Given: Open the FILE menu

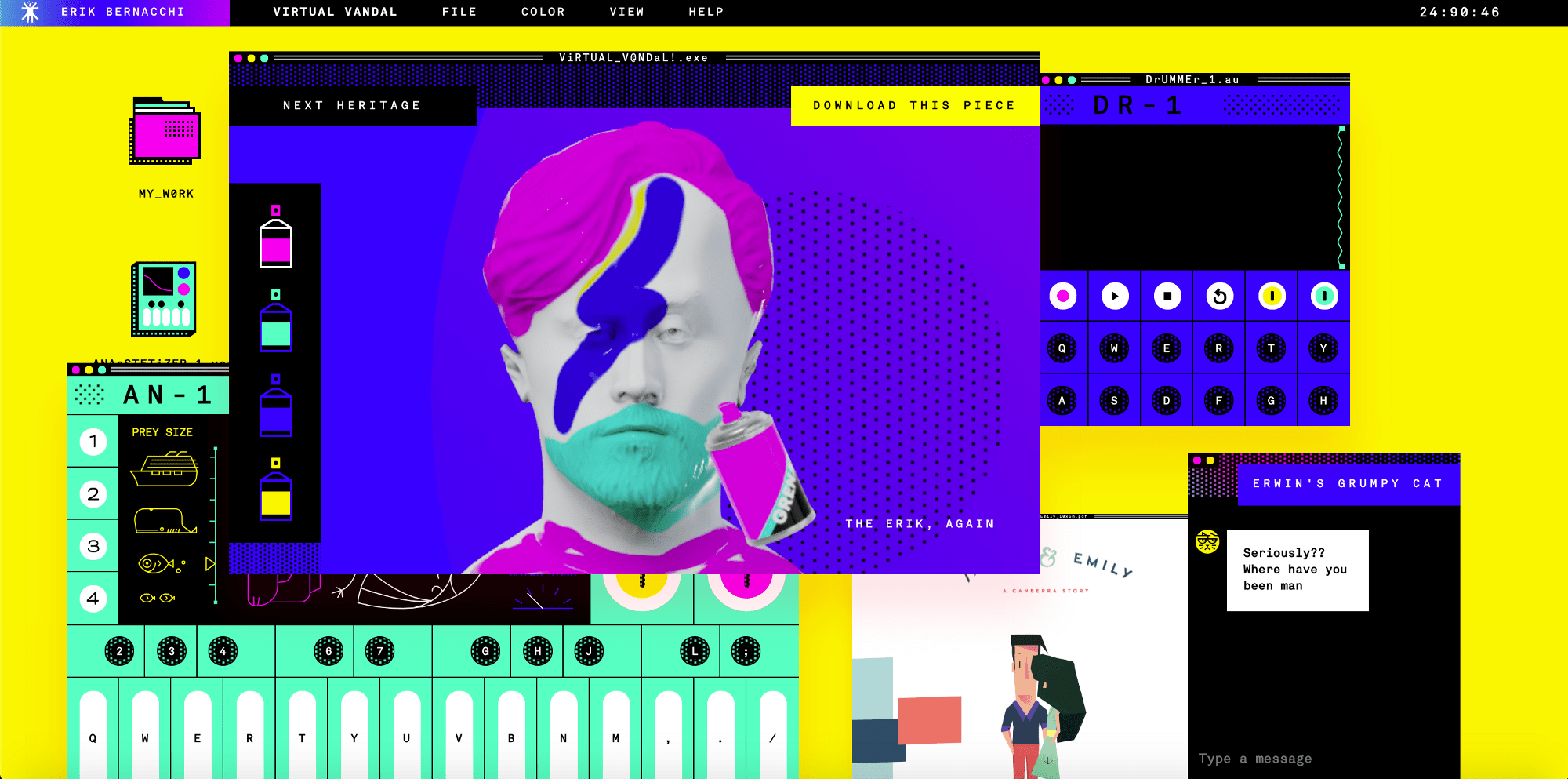Looking at the screenshot, I should 459,12.
